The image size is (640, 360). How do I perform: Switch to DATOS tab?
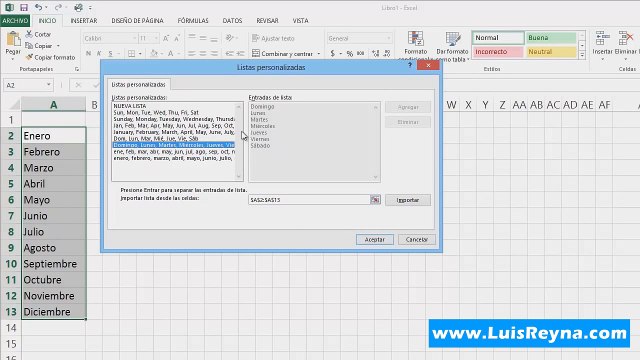point(232,20)
